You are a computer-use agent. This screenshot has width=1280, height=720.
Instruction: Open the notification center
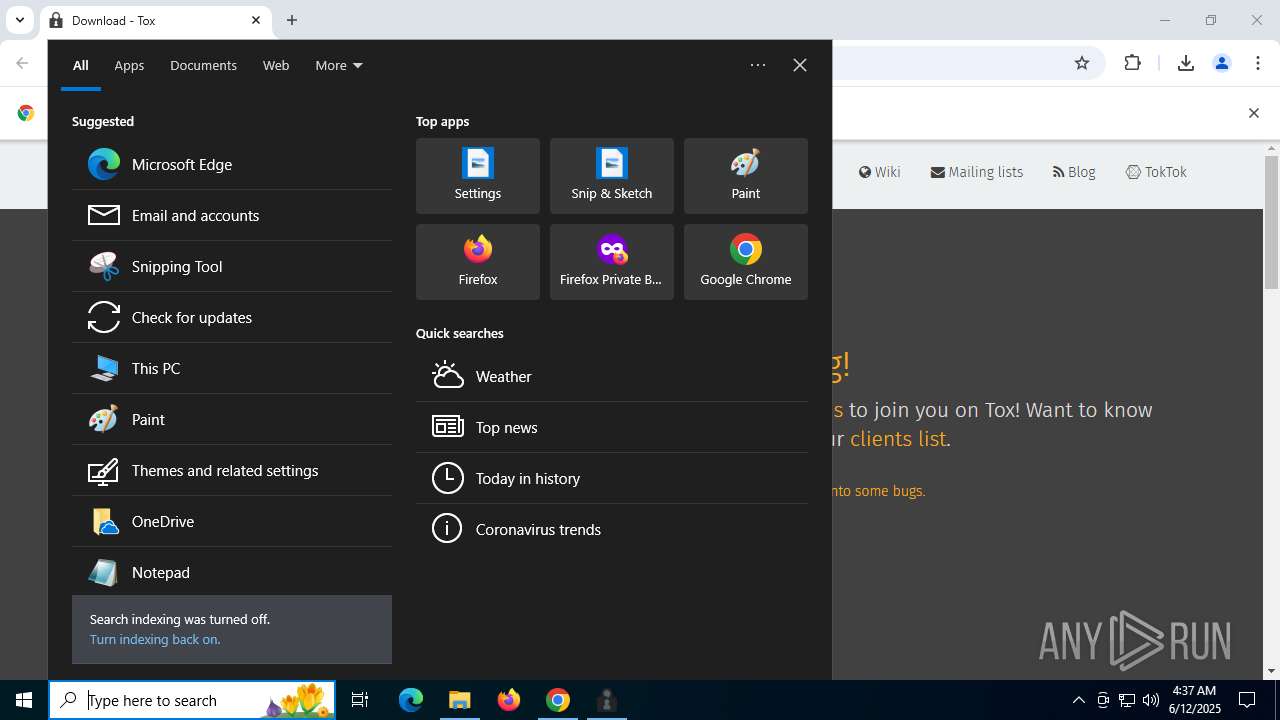pos(1247,700)
